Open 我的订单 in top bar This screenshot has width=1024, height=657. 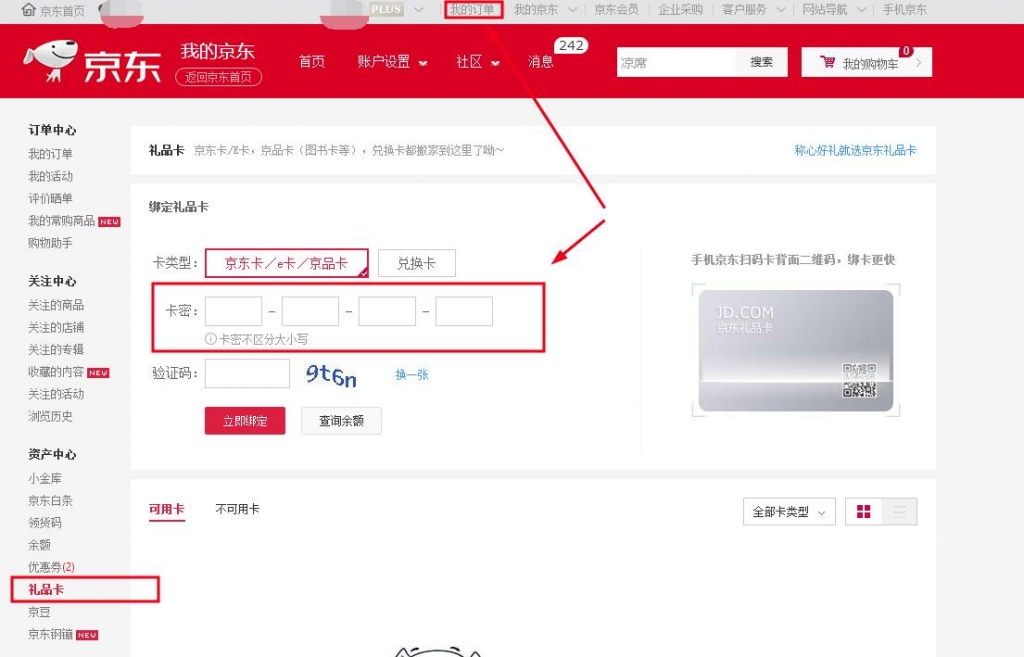pyautogui.click(x=472, y=10)
